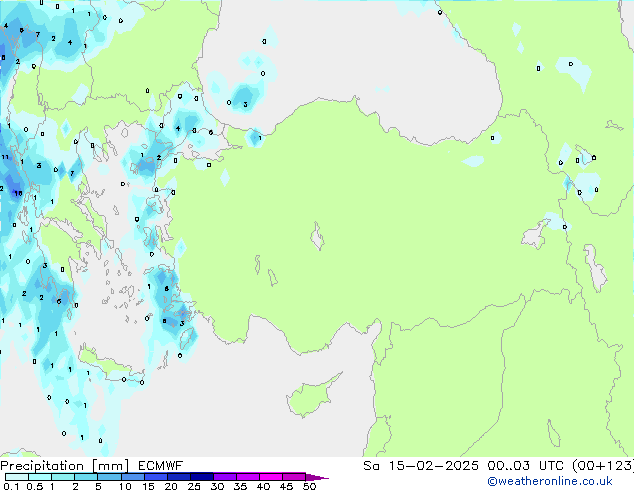
Task: Click the legend label '50'
Action: 309,486
